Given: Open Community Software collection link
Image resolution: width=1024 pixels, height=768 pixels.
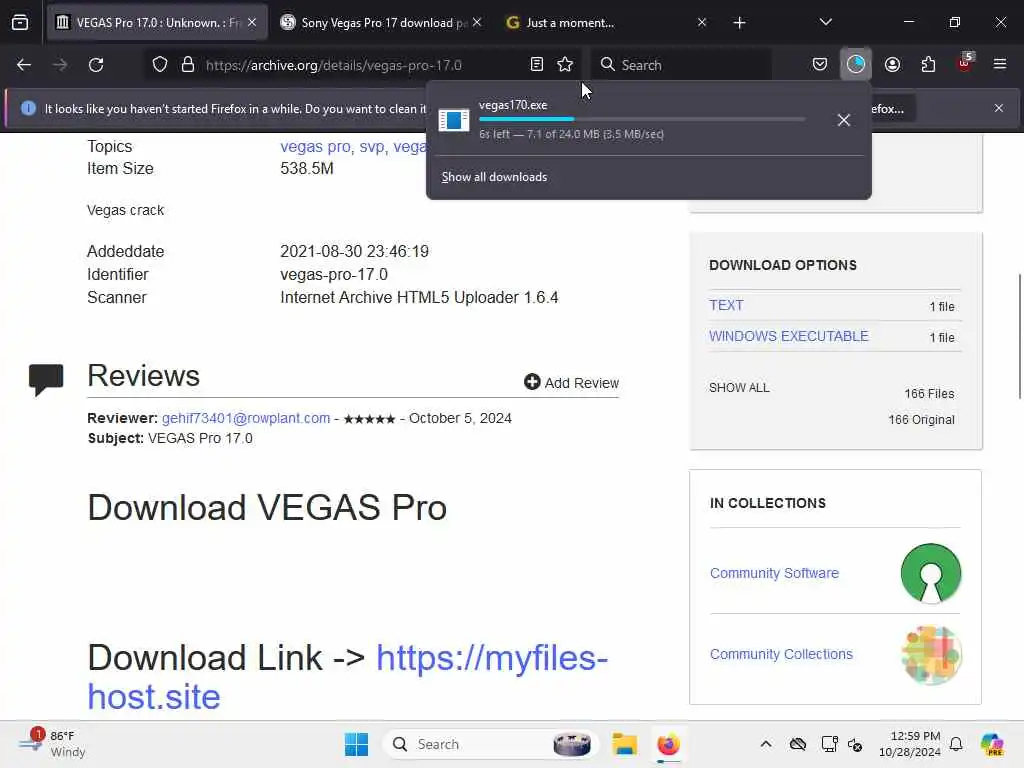Looking at the screenshot, I should [775, 573].
